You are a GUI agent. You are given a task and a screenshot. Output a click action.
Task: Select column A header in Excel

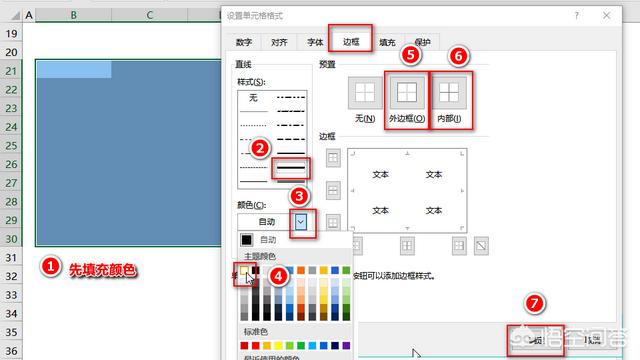point(29,16)
